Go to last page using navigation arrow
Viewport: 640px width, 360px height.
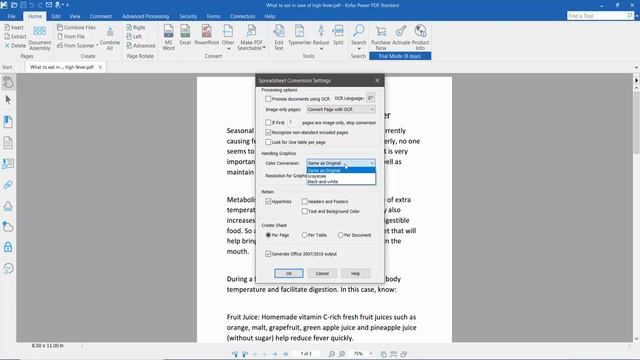[285, 354]
